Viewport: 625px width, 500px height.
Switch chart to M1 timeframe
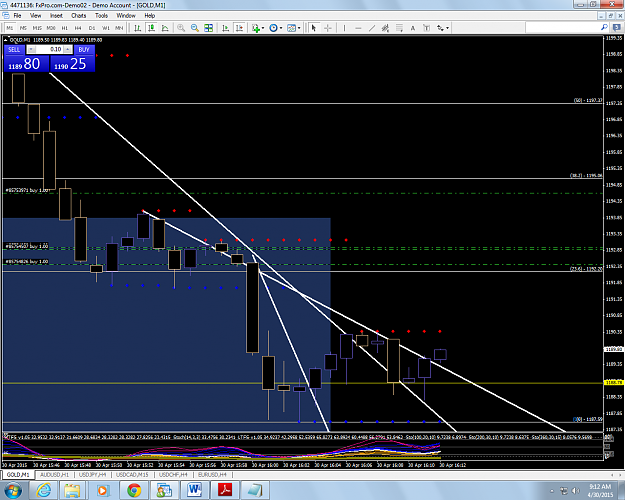click(10, 28)
